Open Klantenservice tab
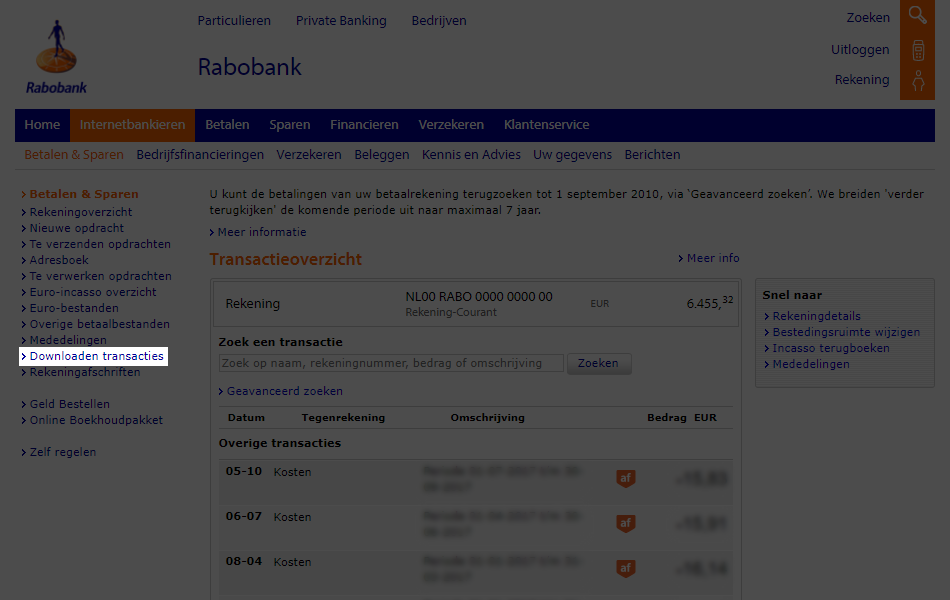The width and height of the screenshot is (950, 600). coord(546,125)
